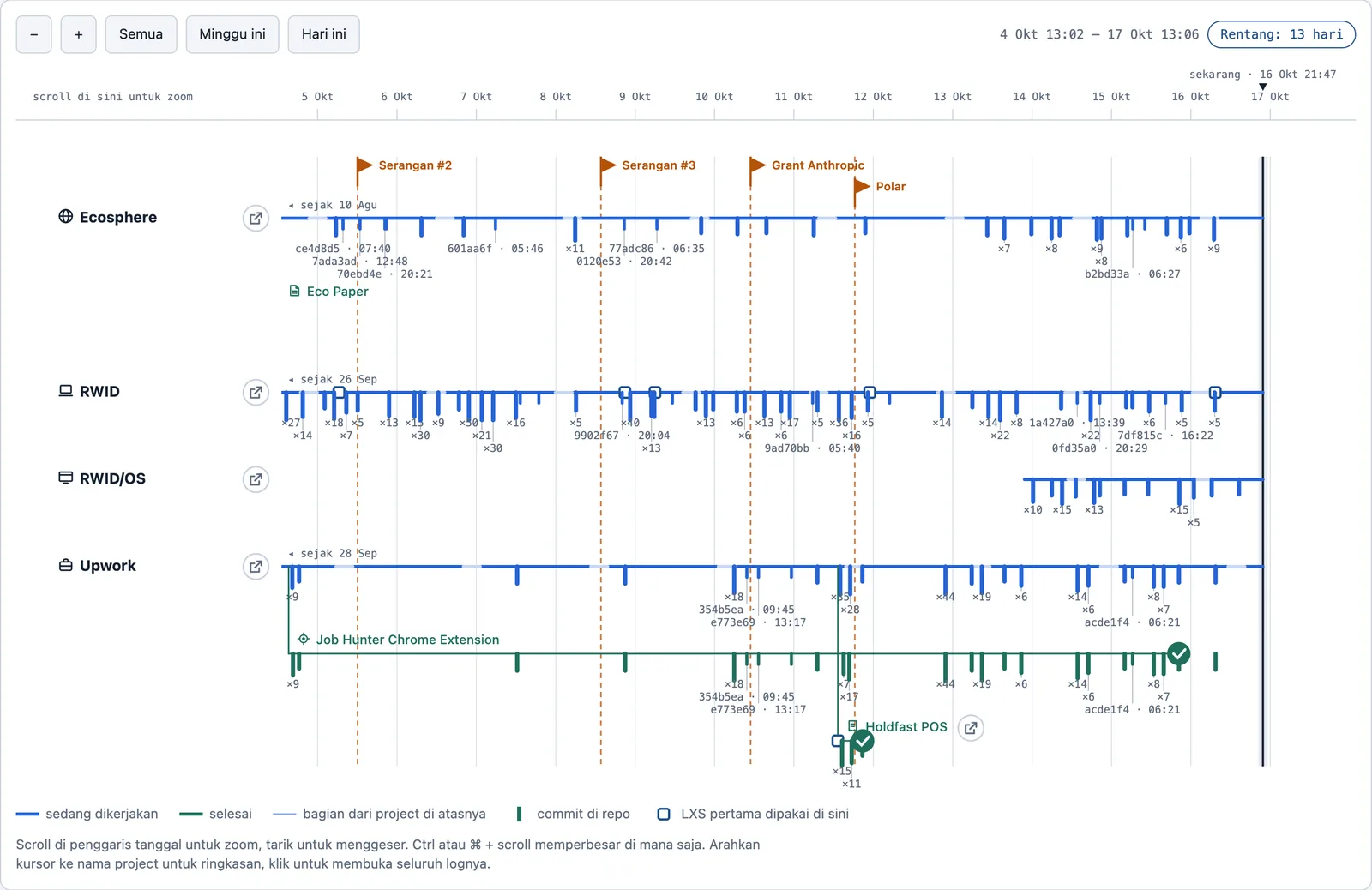This screenshot has height=890, width=1372.
Task: Click commit label 601aa6f · 05:46
Action: click(496, 249)
